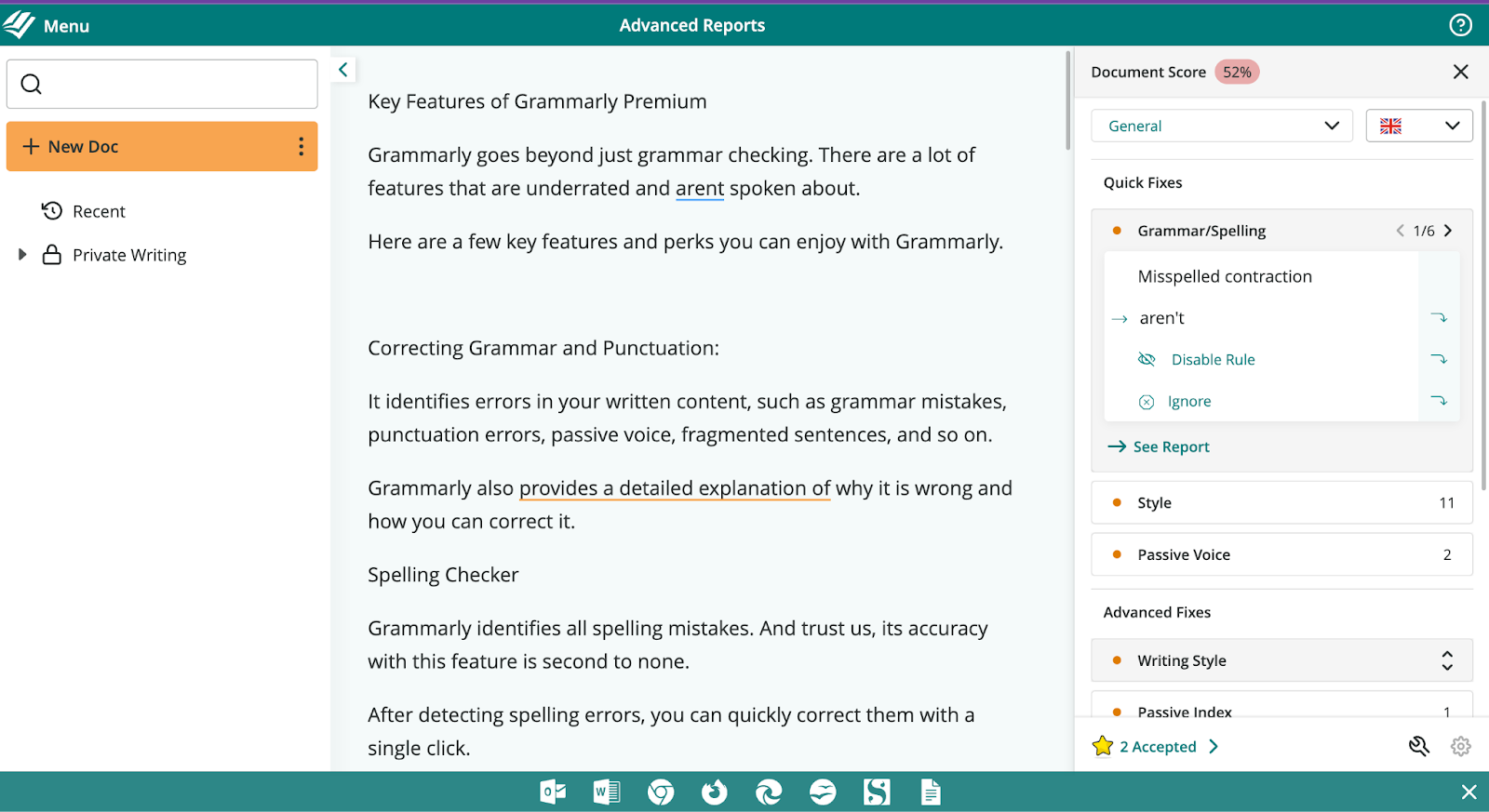Click the crossed-out search icon
Screen dimensions: 1489x812
pos(1418,746)
